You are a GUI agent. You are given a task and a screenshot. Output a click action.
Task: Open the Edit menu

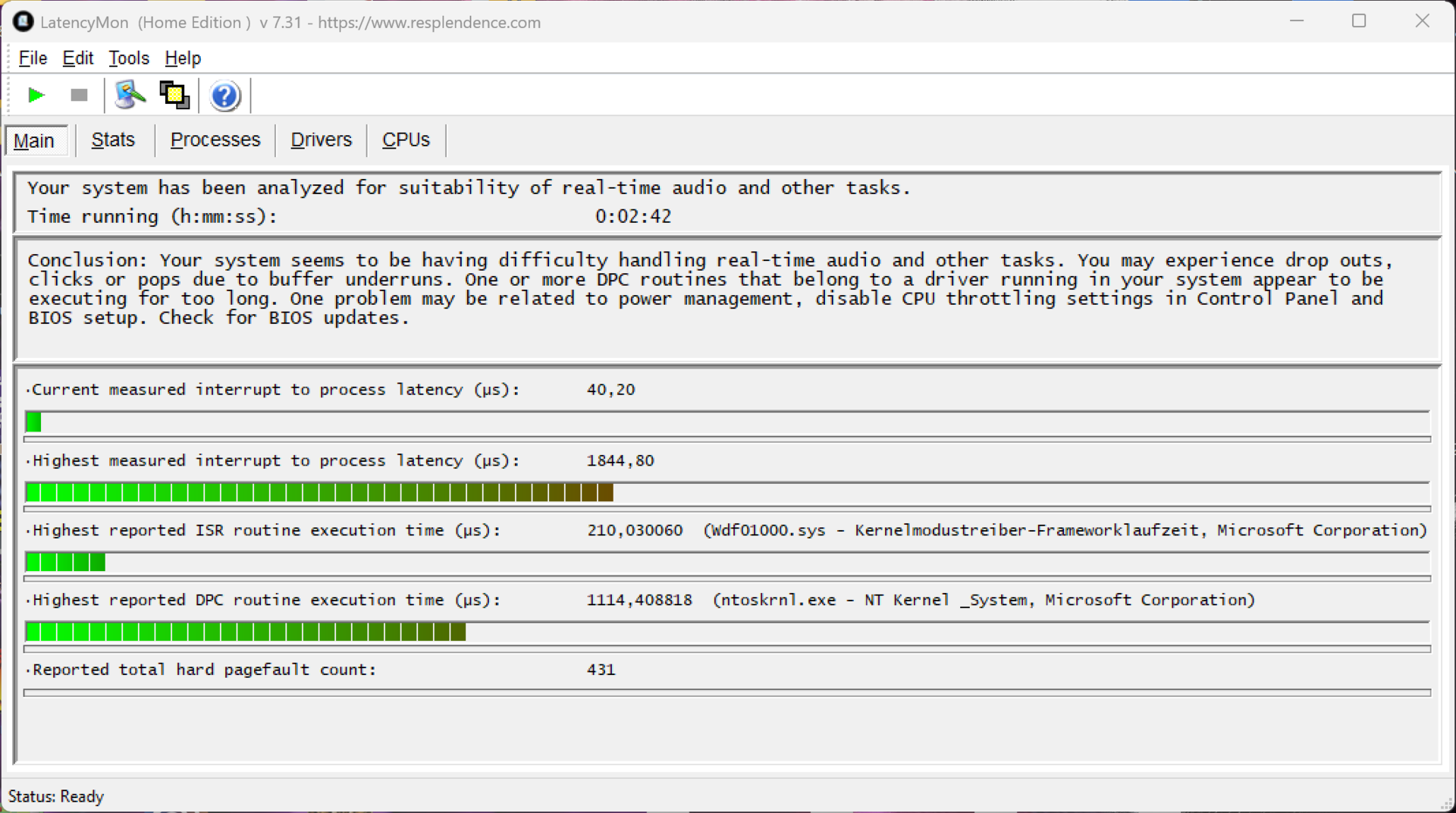click(x=77, y=58)
